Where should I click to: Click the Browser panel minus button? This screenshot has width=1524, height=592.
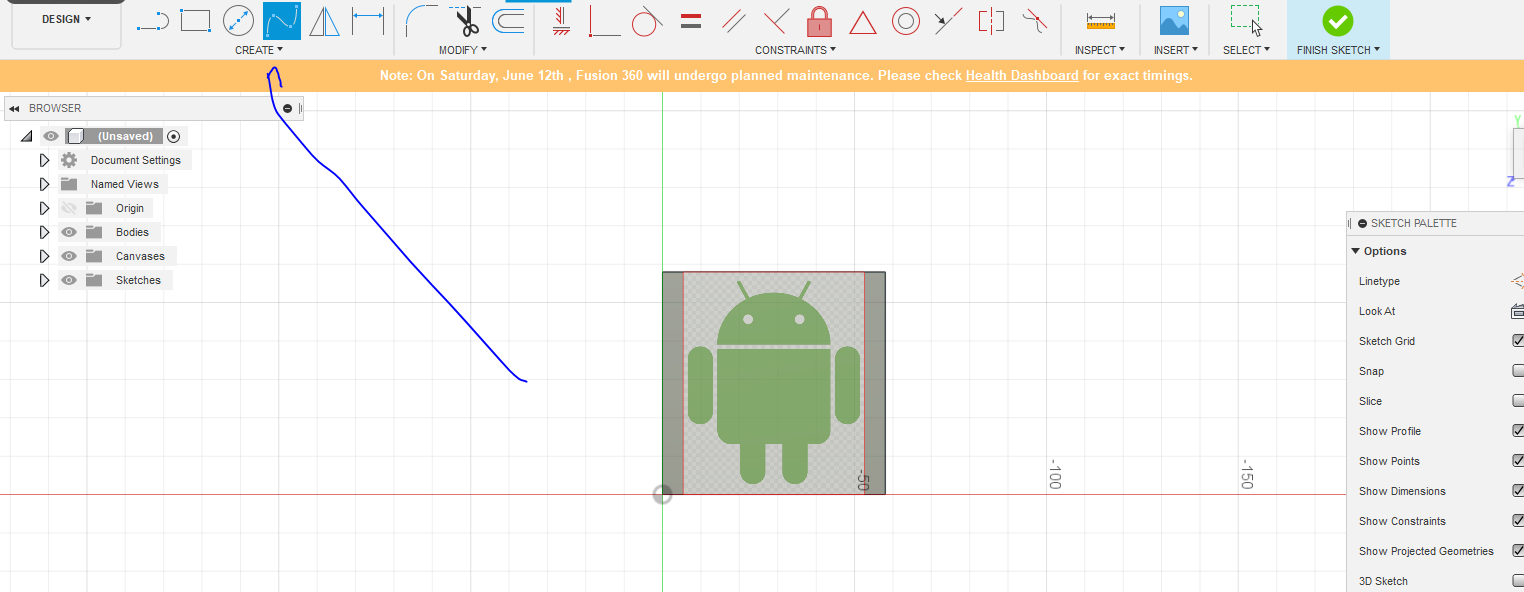click(x=288, y=108)
